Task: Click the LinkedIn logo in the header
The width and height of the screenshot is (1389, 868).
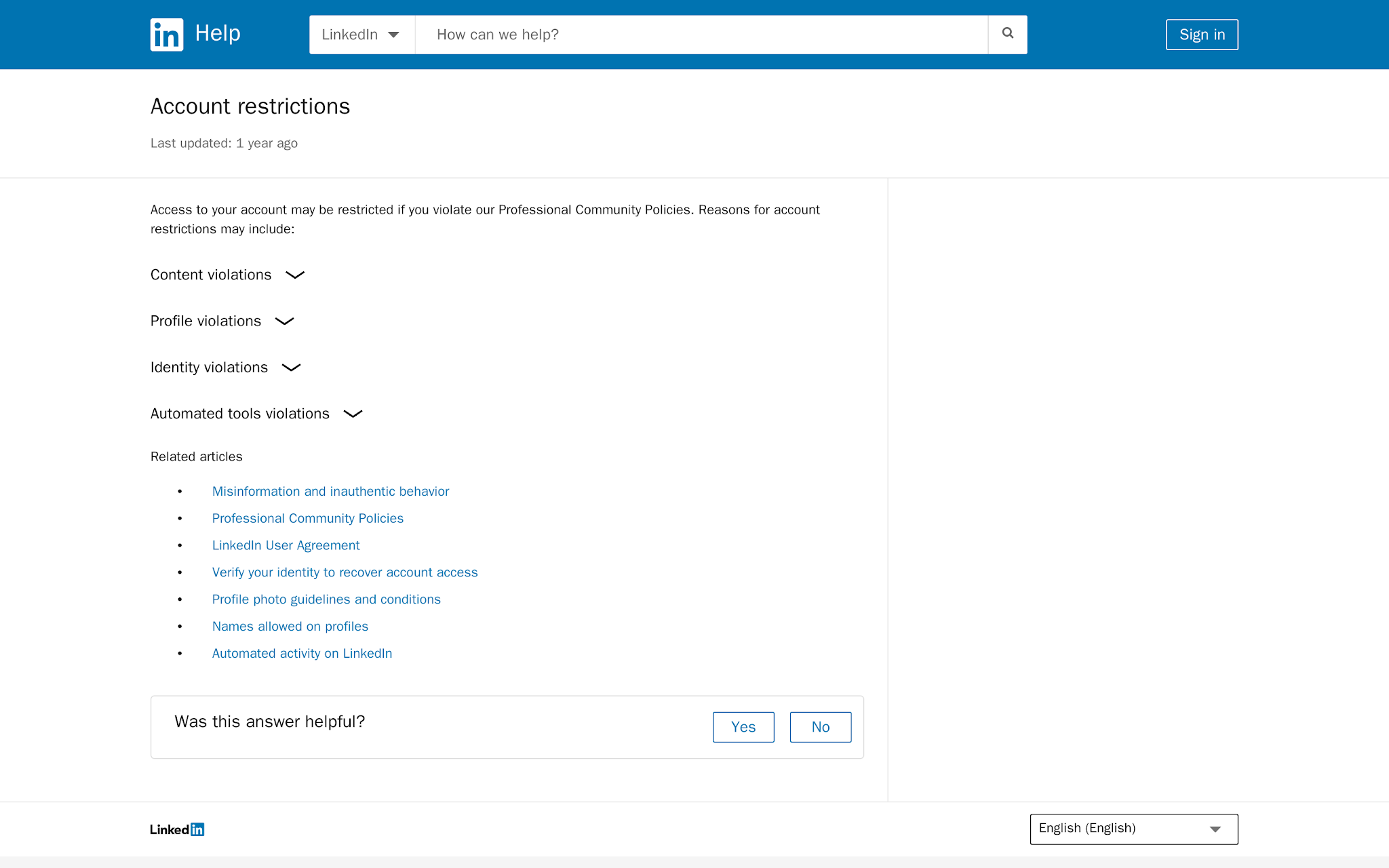Action: (x=167, y=35)
